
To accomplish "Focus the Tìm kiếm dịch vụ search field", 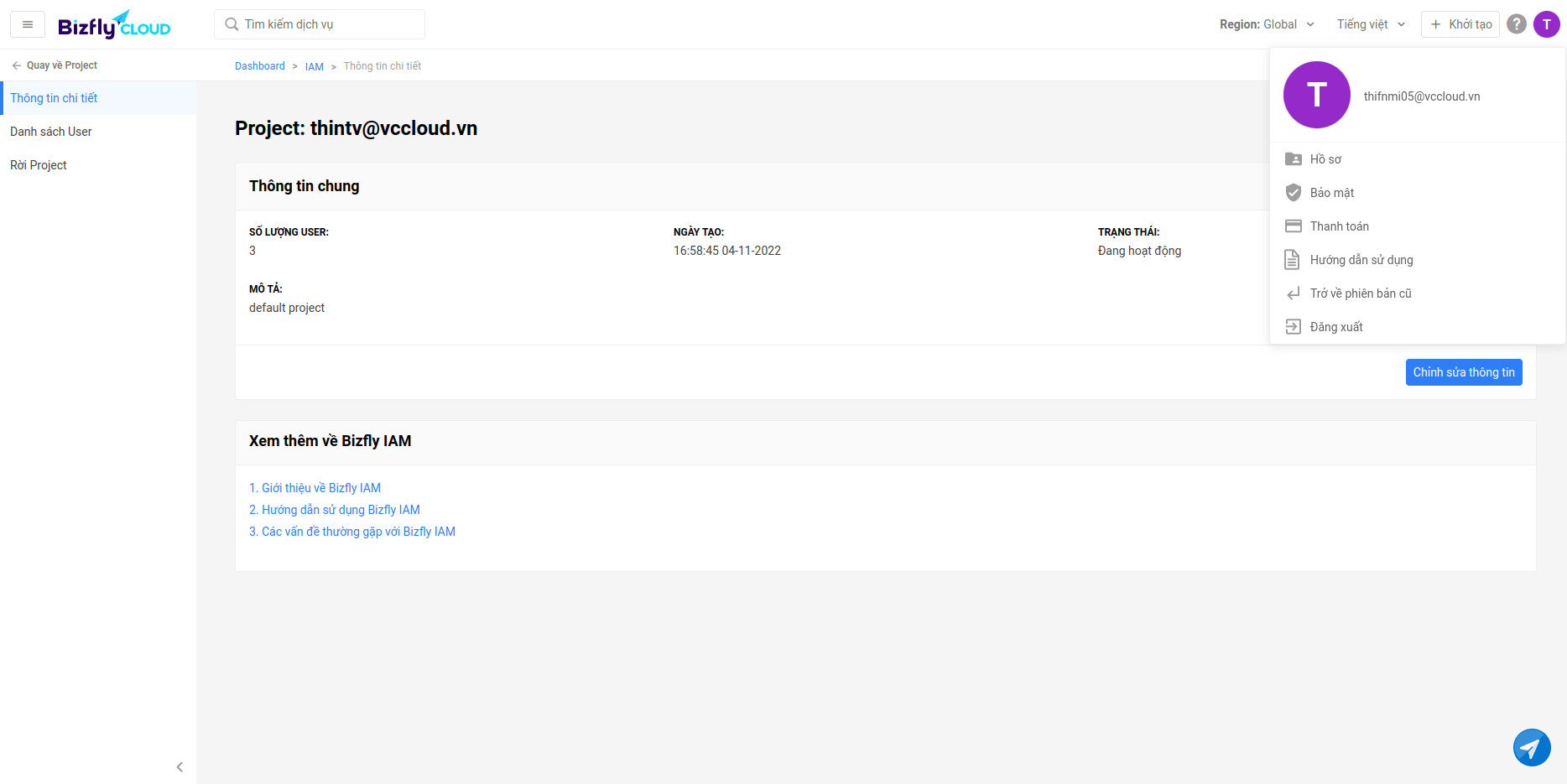I will (327, 24).
